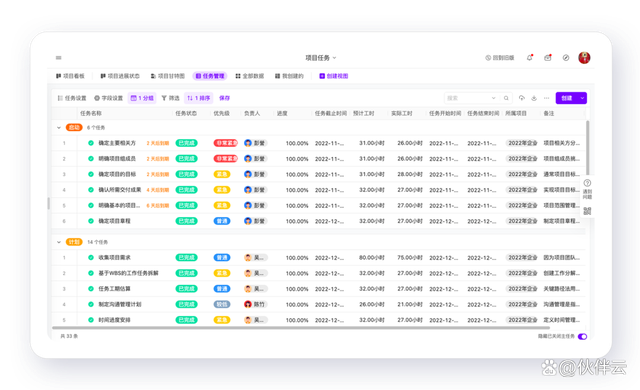Viewport: 640px width, 390px height.
Task: Open the calendar icon with red dot
Action: pos(548,58)
